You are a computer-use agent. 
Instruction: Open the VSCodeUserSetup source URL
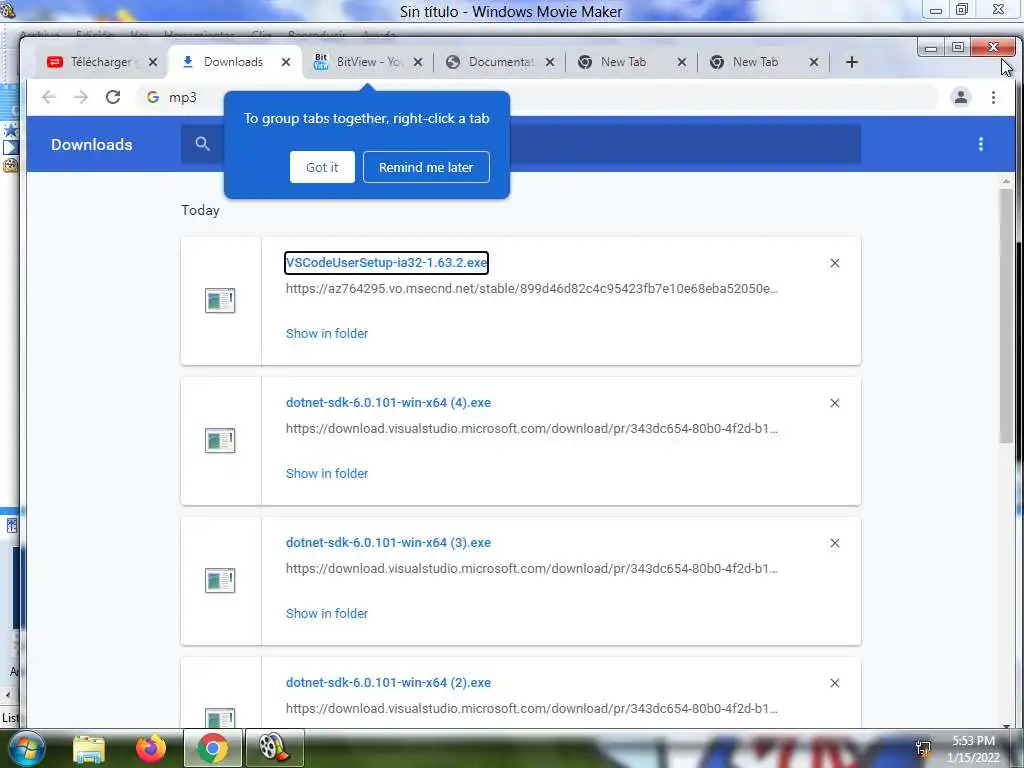coord(532,289)
